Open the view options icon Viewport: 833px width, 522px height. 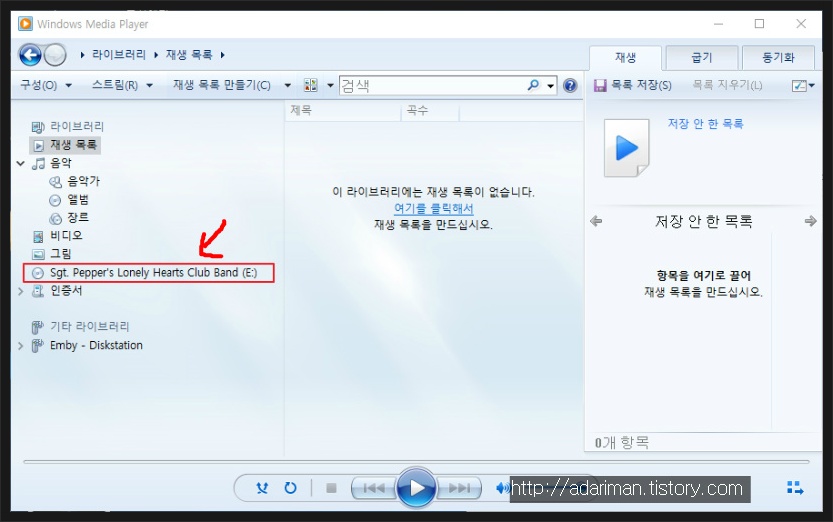click(x=311, y=85)
